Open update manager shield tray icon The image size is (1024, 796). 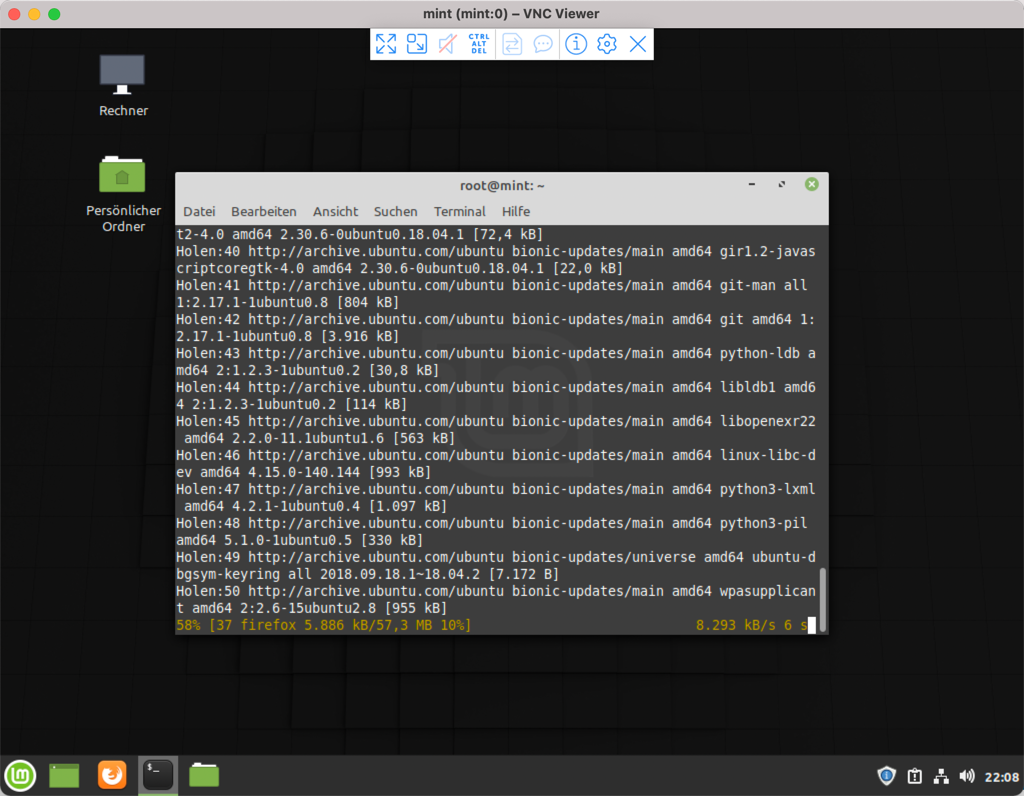(x=886, y=776)
